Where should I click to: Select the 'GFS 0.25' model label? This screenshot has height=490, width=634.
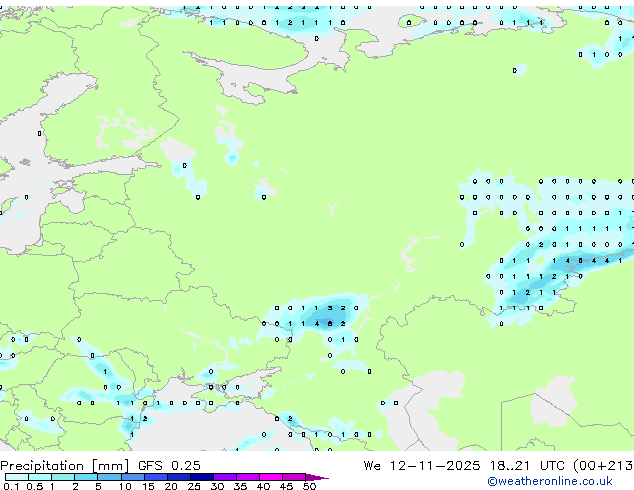point(169,466)
